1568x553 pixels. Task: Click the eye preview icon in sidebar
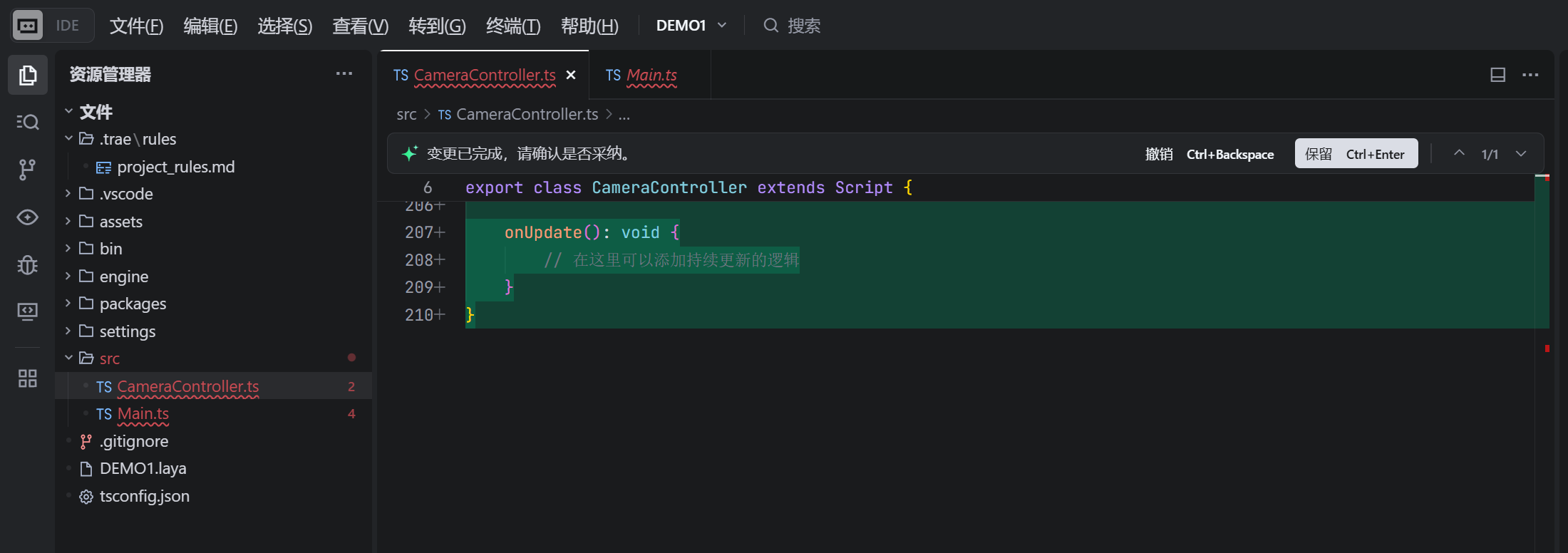(28, 217)
